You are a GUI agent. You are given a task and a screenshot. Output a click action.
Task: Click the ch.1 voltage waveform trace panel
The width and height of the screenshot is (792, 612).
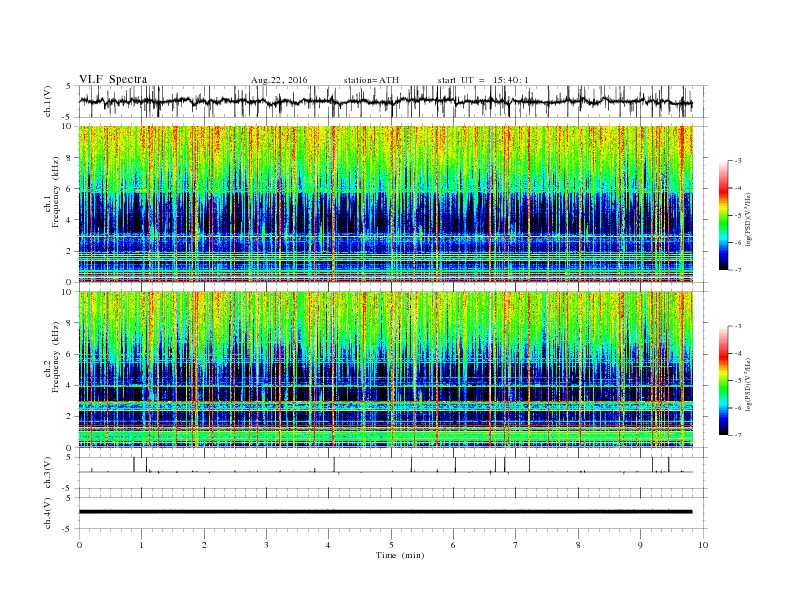393,101
